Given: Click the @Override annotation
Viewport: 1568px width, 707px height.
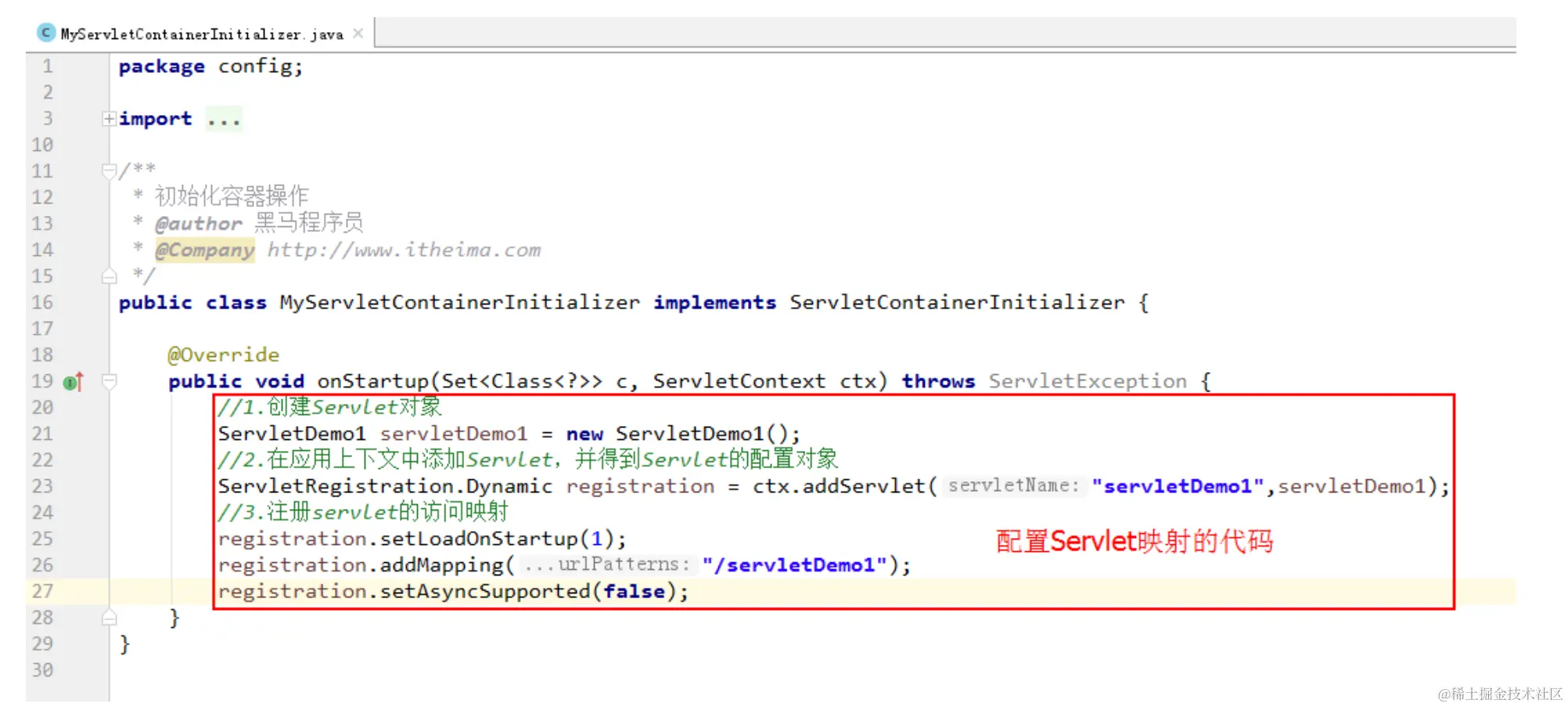Looking at the screenshot, I should pos(223,355).
